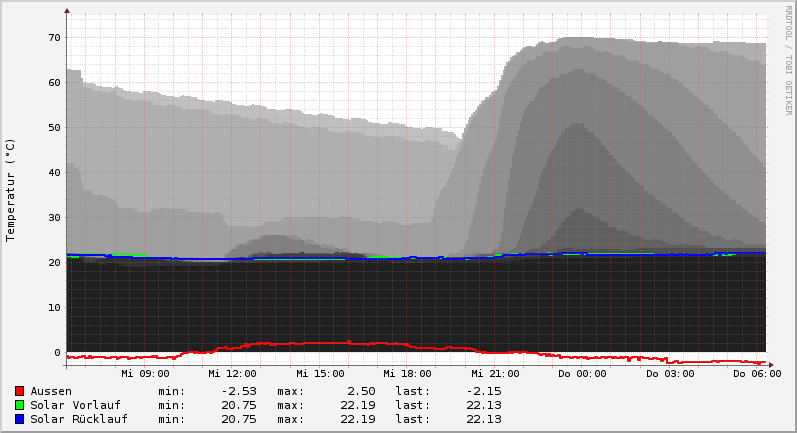Screen dimensions: 797x433
Task: Click the Do 06:00 time axis label
Action: 757,374
